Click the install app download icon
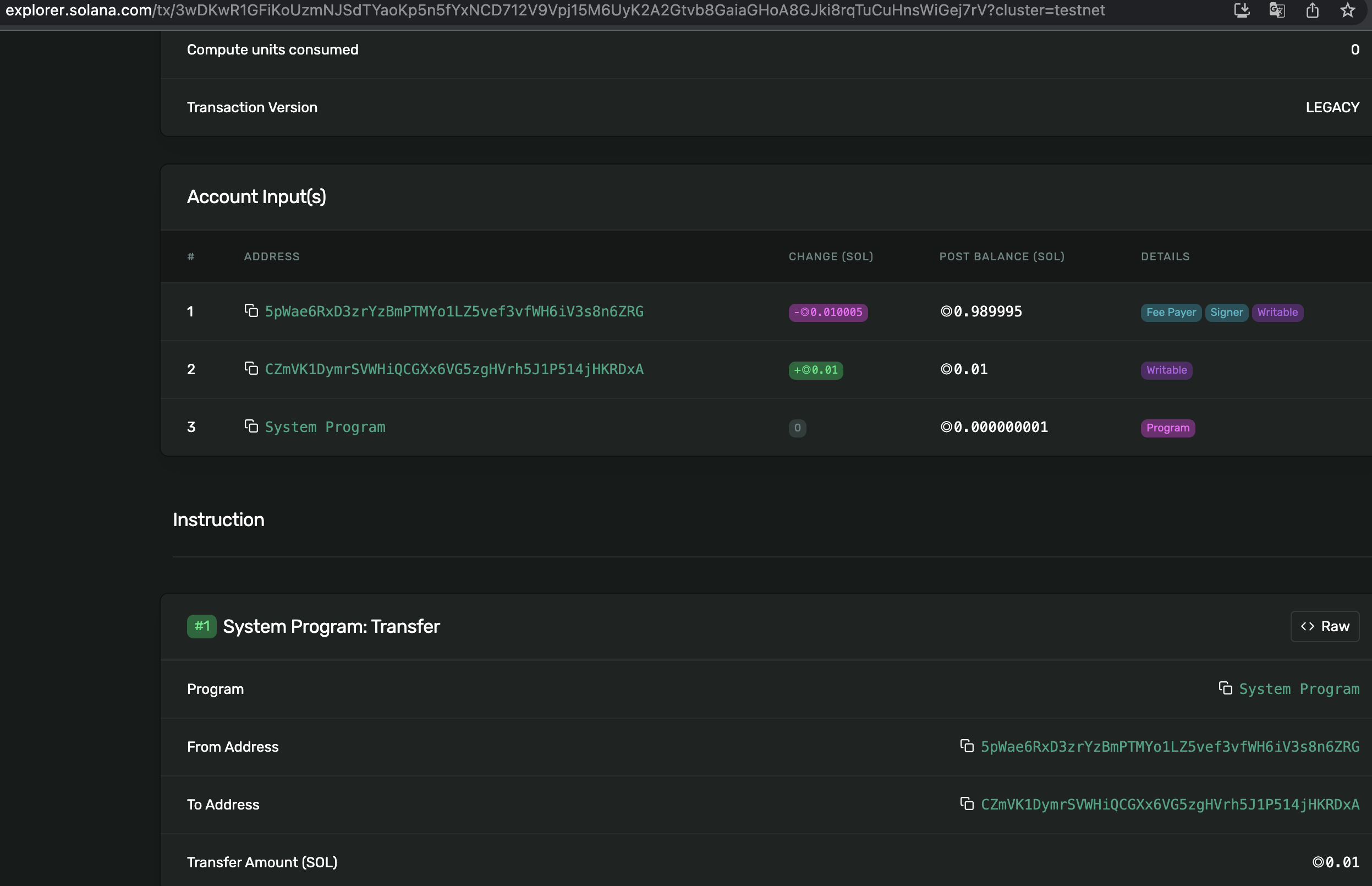1372x886 pixels. [1242, 10]
